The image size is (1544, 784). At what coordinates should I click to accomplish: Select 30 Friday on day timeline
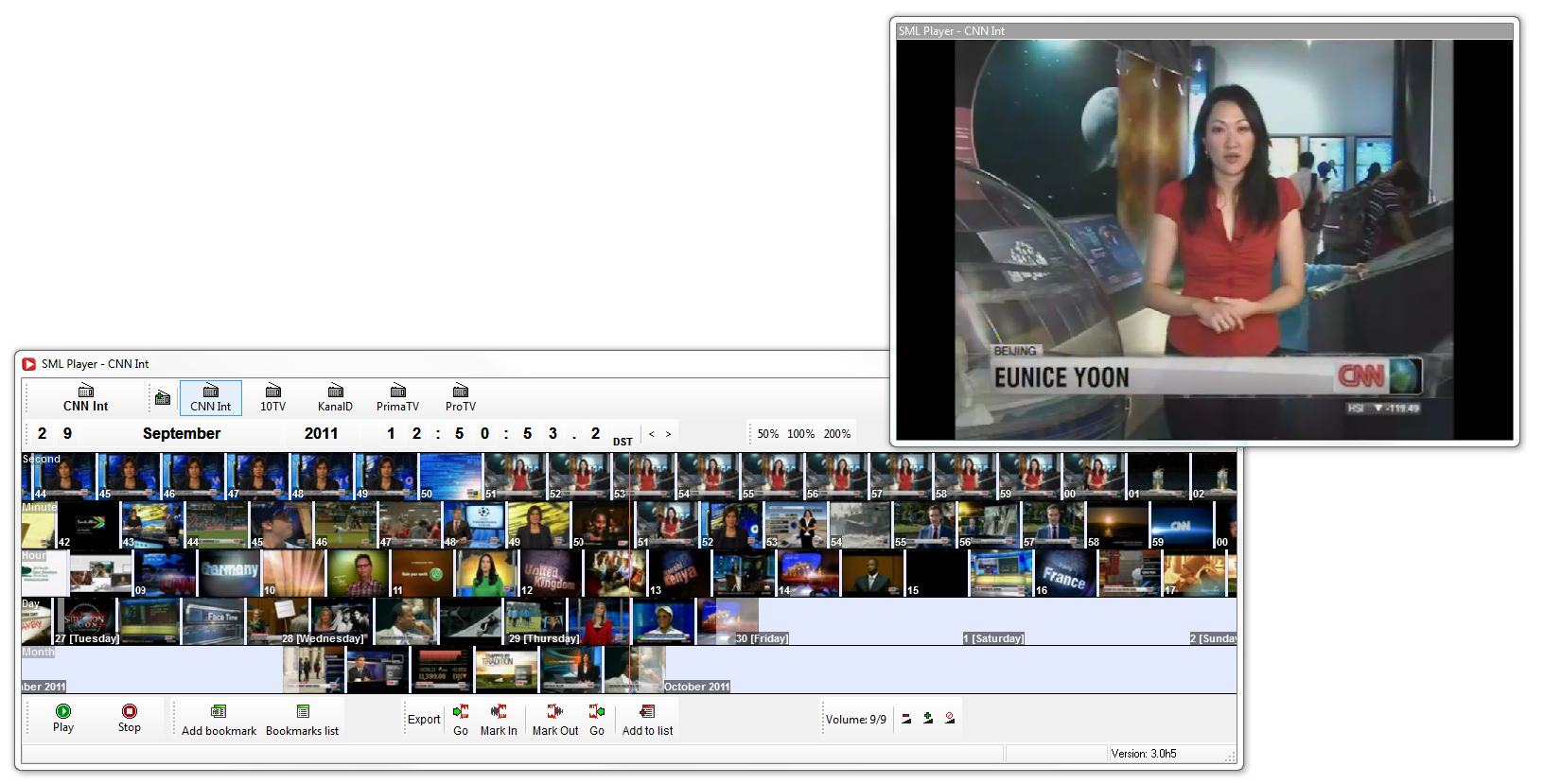(x=762, y=638)
